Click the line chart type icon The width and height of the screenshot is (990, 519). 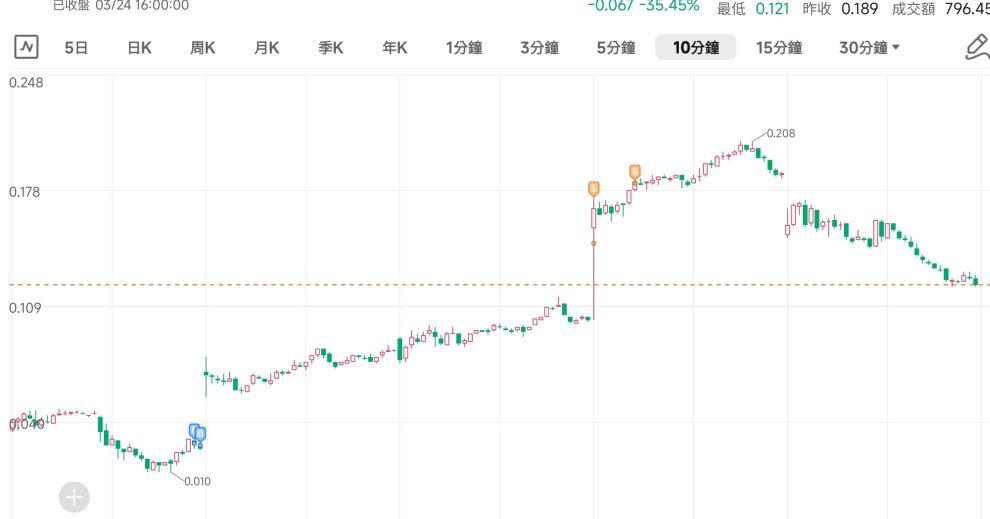point(26,47)
